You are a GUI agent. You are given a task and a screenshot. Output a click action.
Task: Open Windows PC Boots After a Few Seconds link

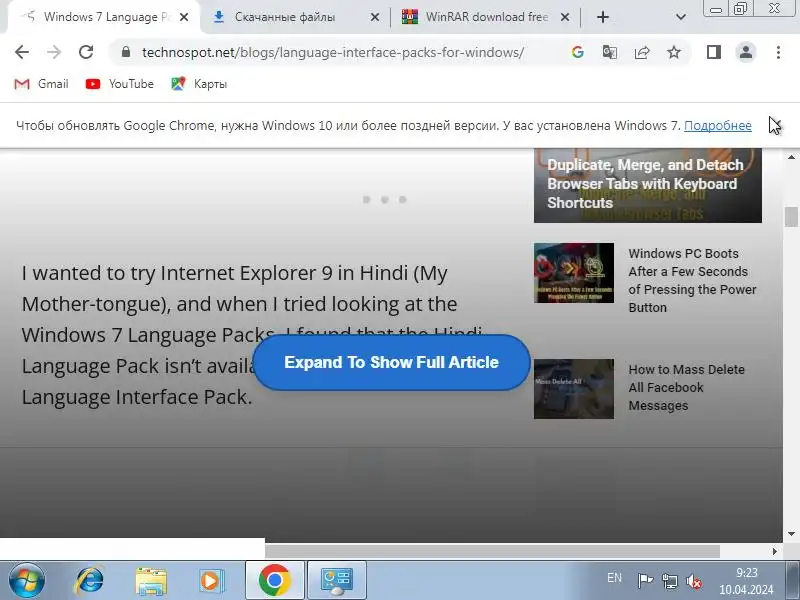pos(692,280)
